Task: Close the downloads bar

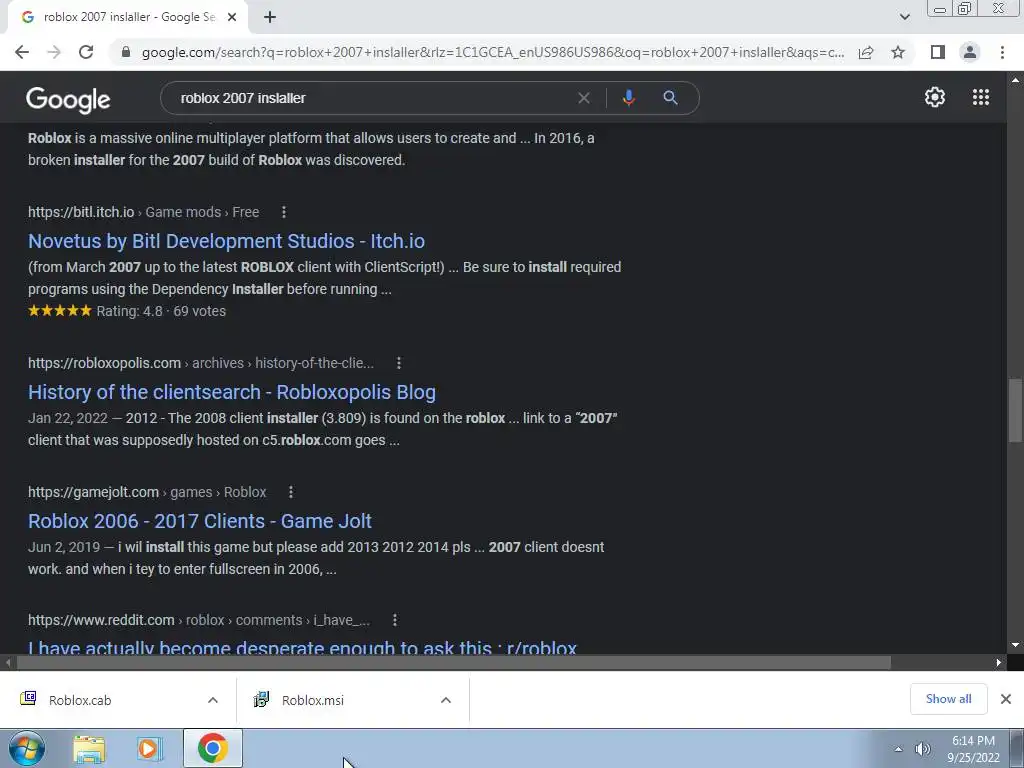Action: (1006, 699)
